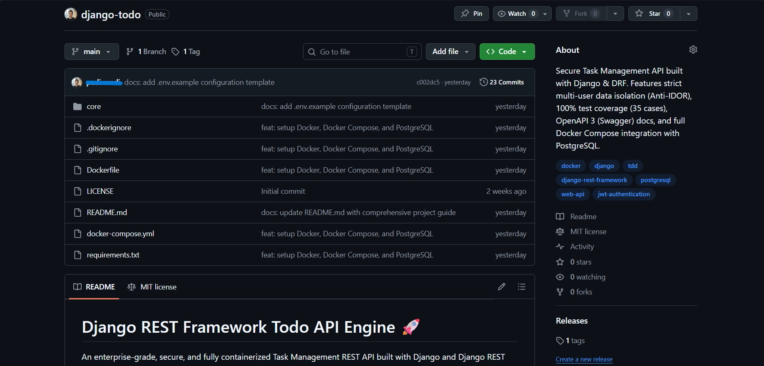Select the django-rest-framework topic tag

pyautogui.click(x=594, y=180)
